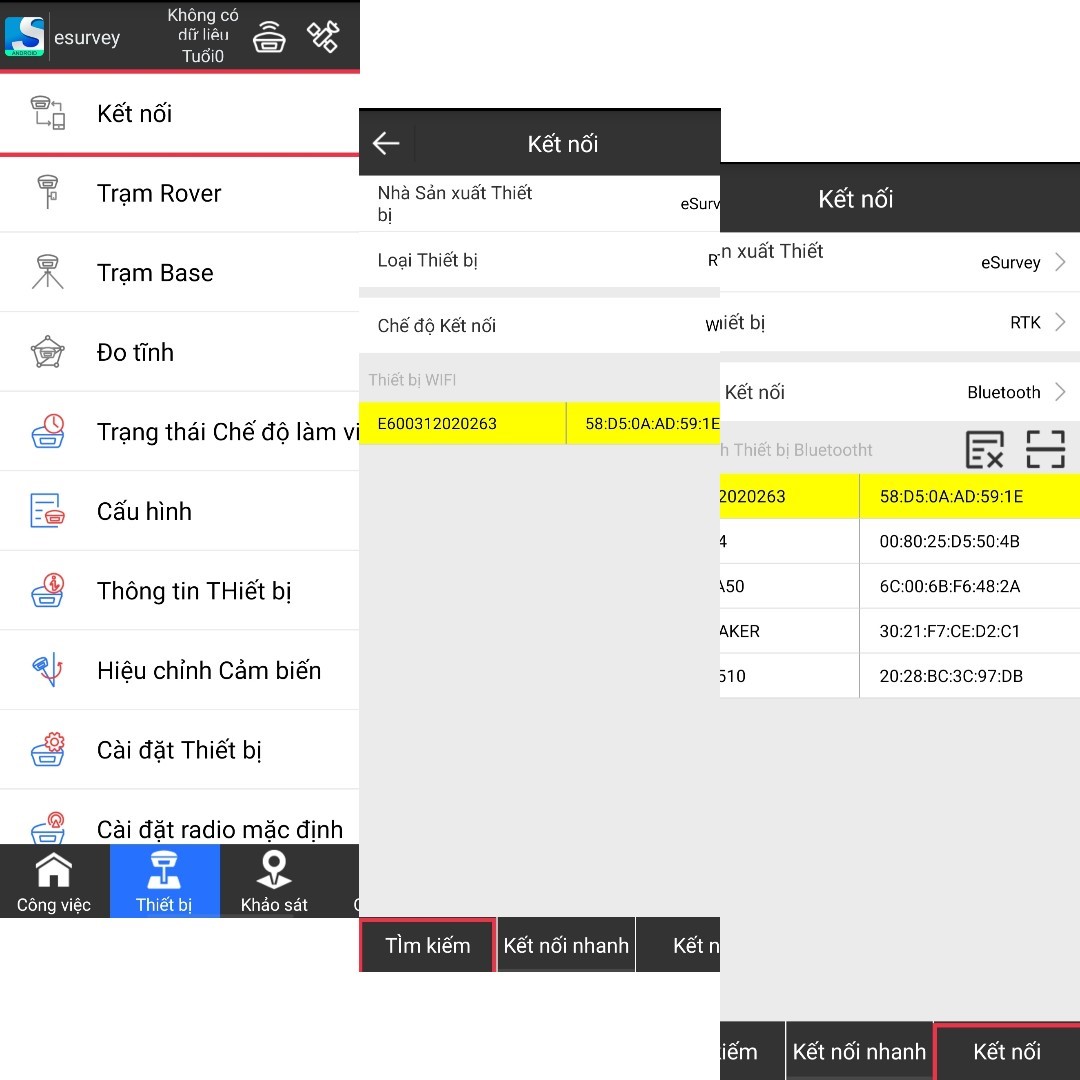This screenshot has height=1080, width=1080.
Task: Tap the back arrow in Kết nối screen
Action: [386, 144]
